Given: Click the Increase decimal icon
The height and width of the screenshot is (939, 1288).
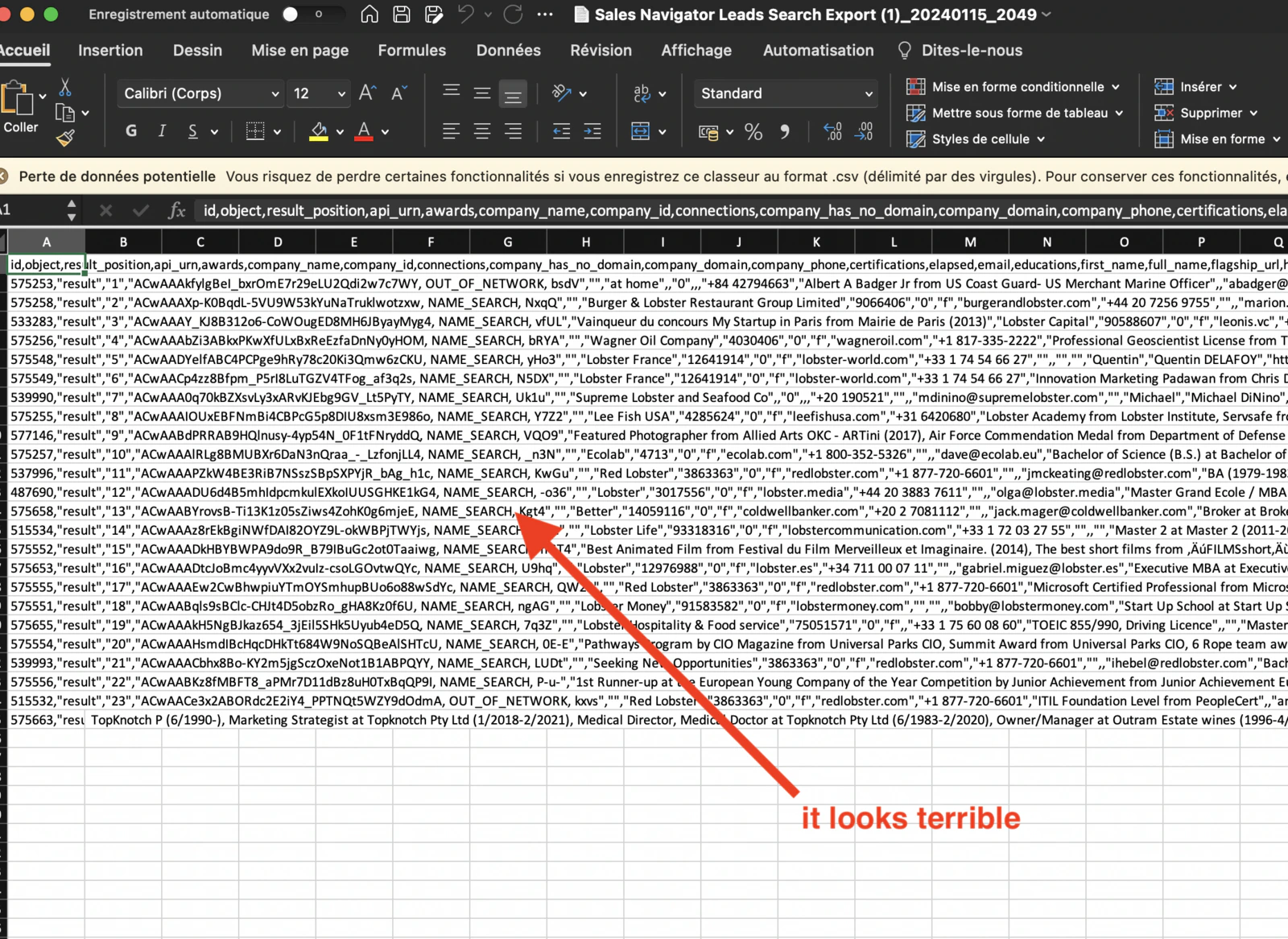Looking at the screenshot, I should (x=833, y=131).
